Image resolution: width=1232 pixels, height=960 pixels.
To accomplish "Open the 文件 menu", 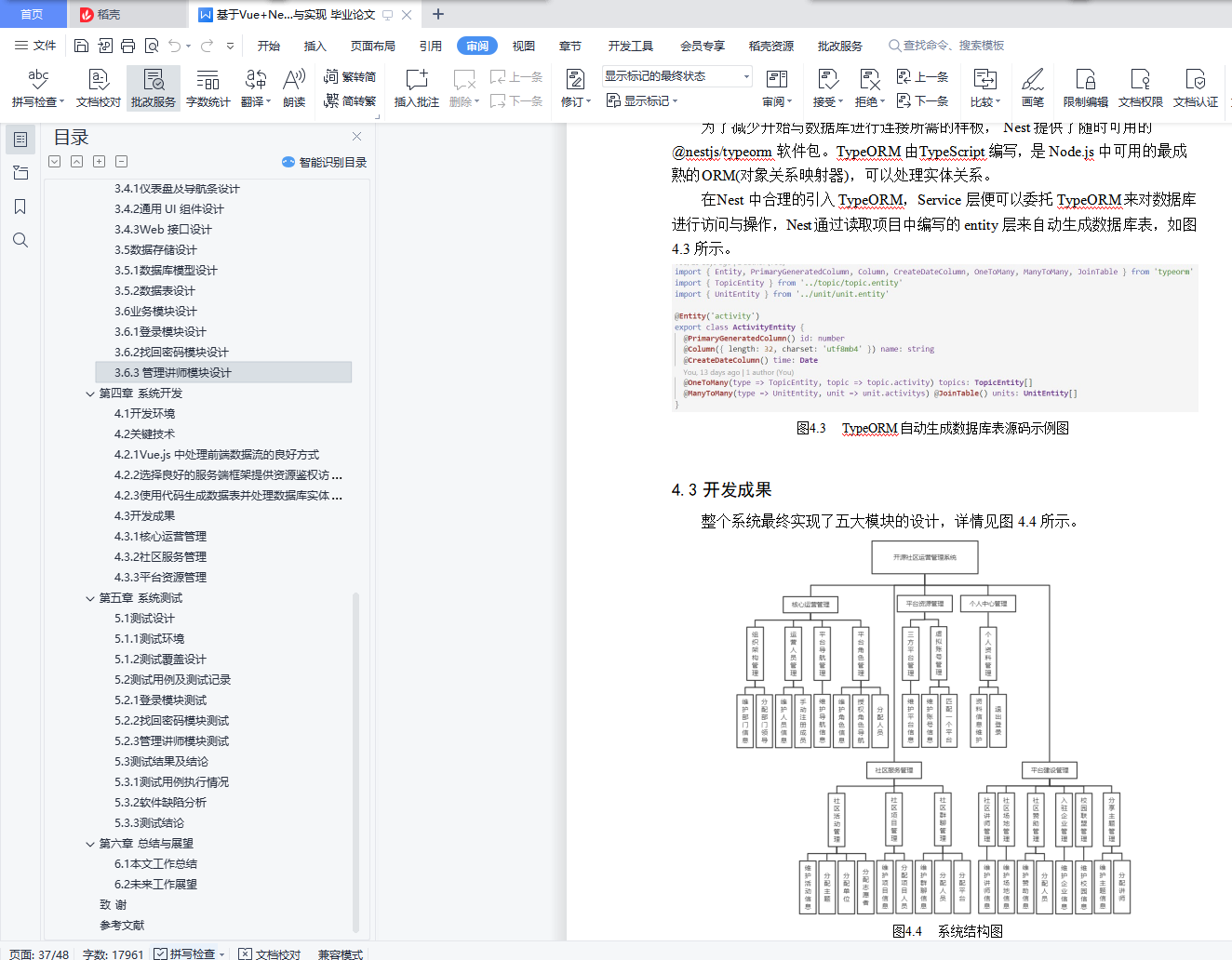I will (x=36, y=46).
